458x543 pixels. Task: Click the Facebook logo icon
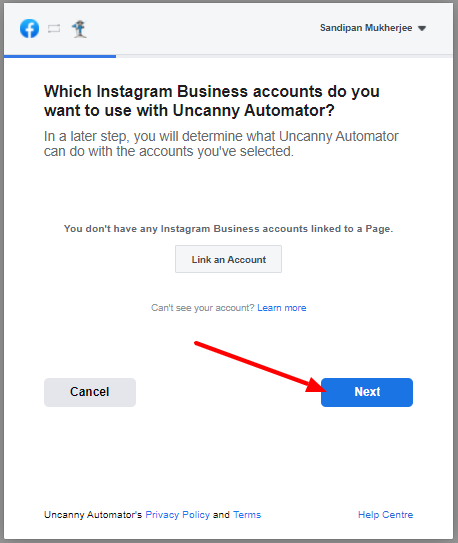pyautogui.click(x=29, y=28)
